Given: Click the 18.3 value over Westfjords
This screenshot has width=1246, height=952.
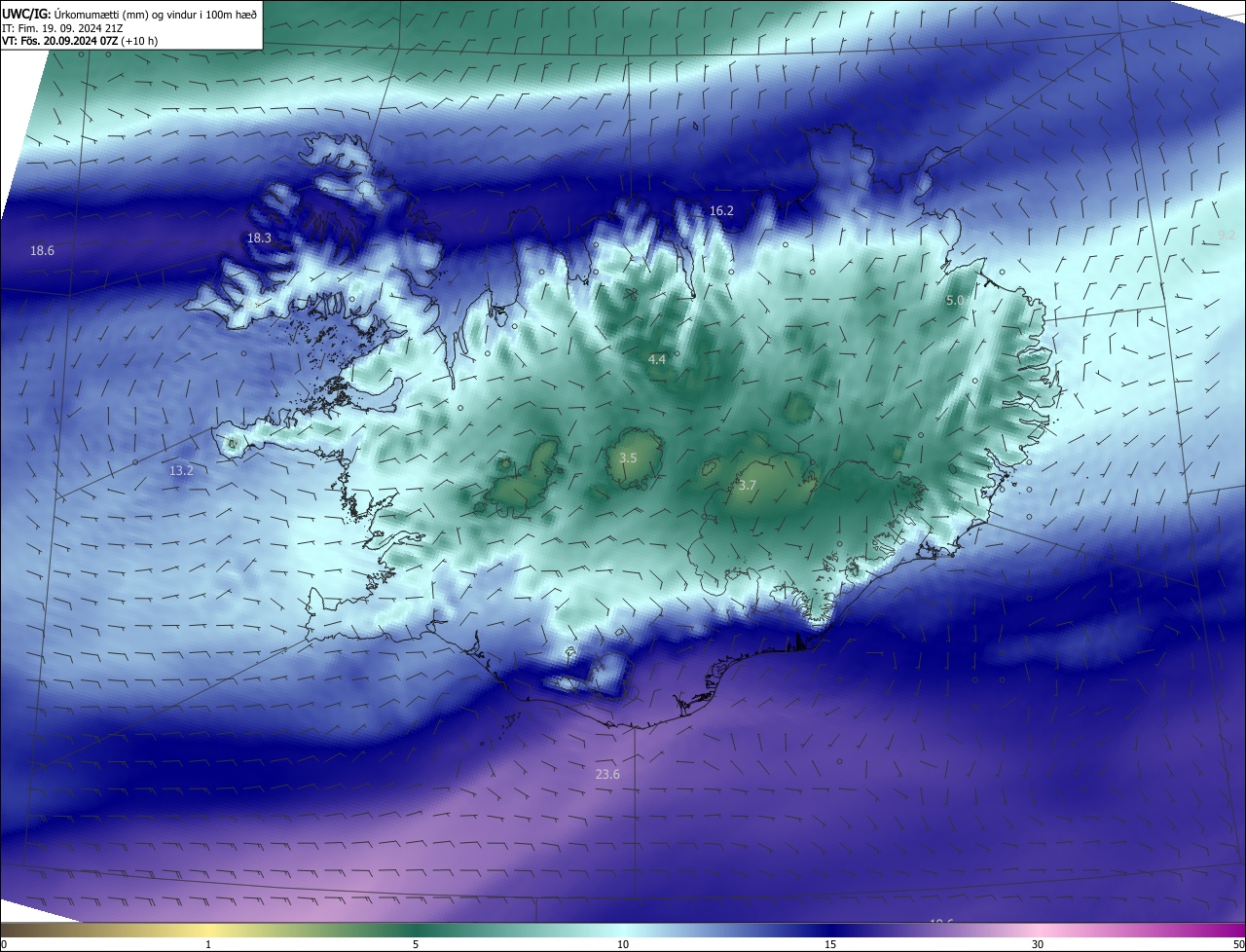Looking at the screenshot, I should point(259,238).
